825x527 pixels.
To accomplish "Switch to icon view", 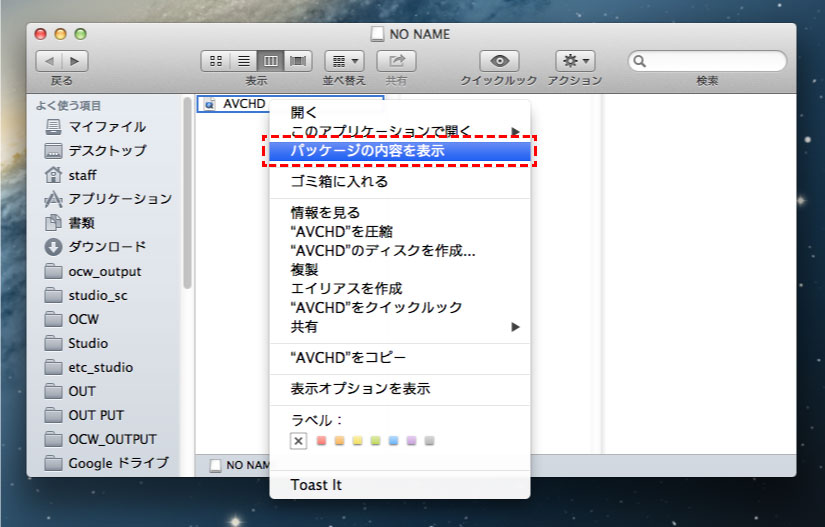I will click(x=216, y=61).
